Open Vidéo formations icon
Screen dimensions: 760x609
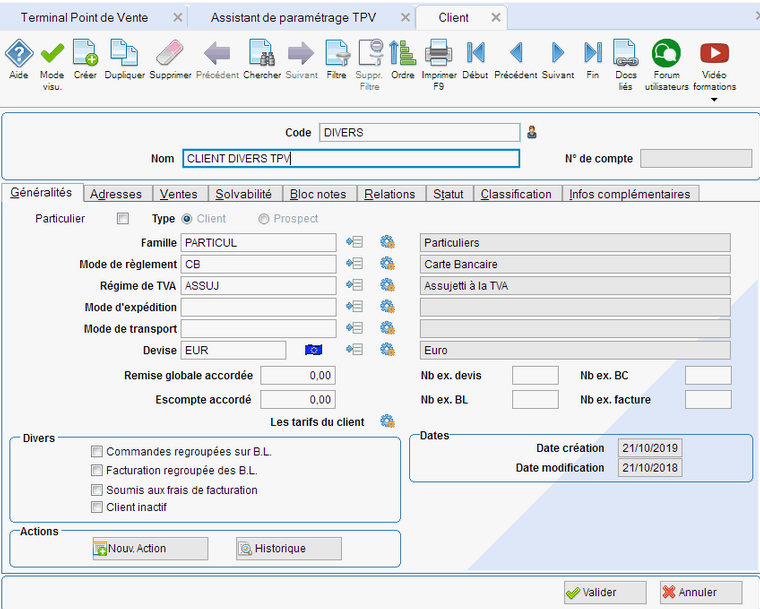(714, 53)
